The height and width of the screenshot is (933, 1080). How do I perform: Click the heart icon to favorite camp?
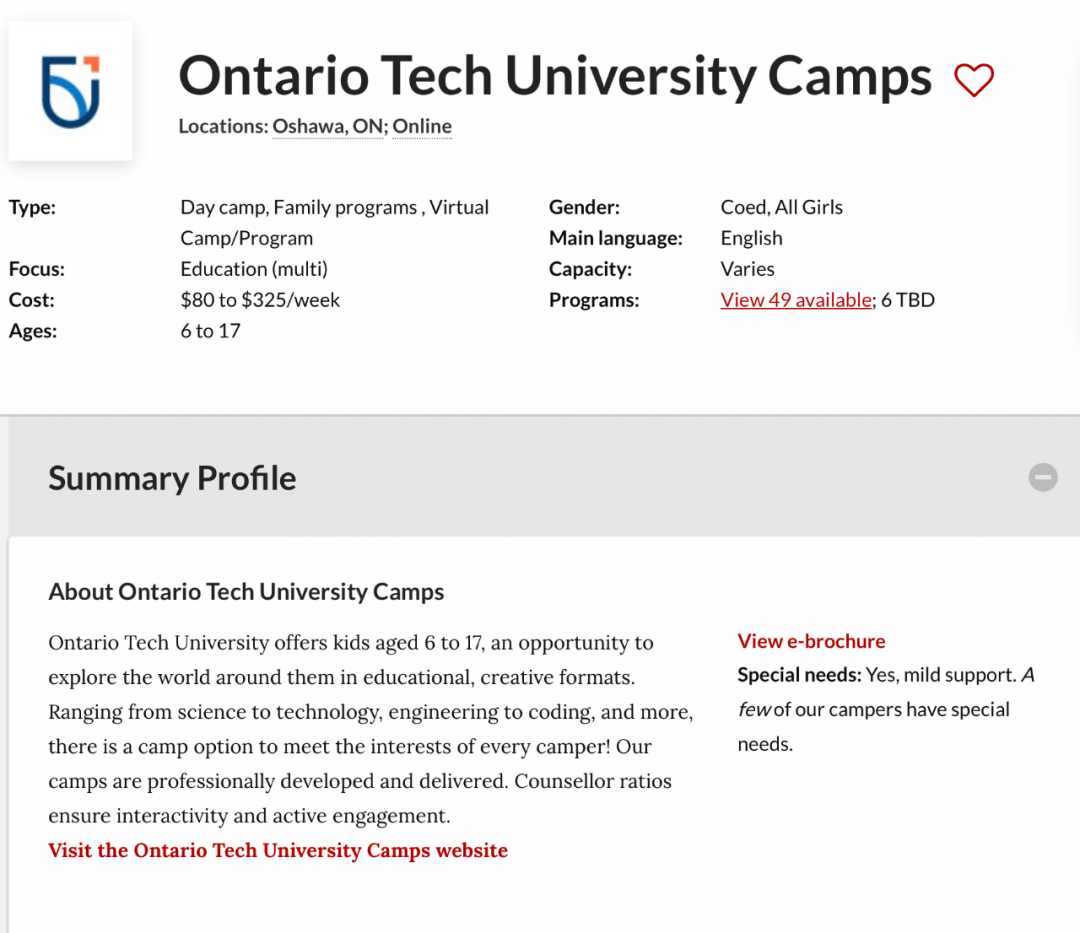[x=973, y=80]
